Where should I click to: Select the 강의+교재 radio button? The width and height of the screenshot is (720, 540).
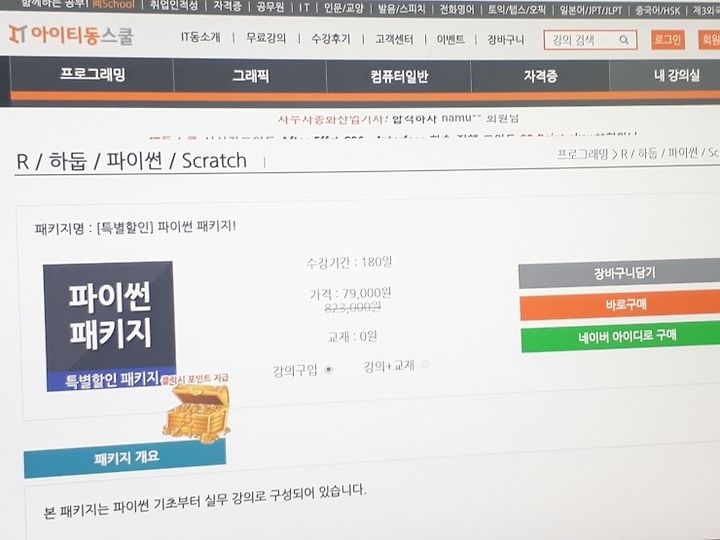point(425,365)
